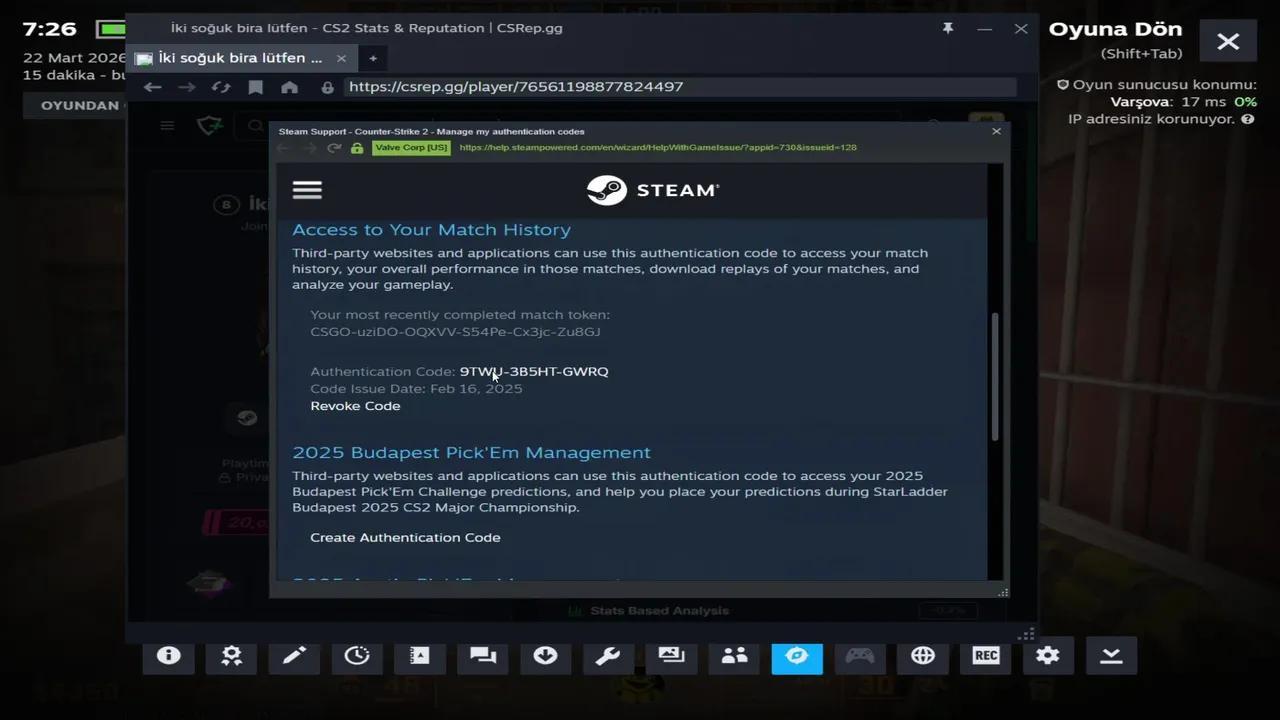Click the help icon beside 'IP adresiniz korunuyor'
Image resolution: width=1280 pixels, height=720 pixels.
[x=1247, y=119]
